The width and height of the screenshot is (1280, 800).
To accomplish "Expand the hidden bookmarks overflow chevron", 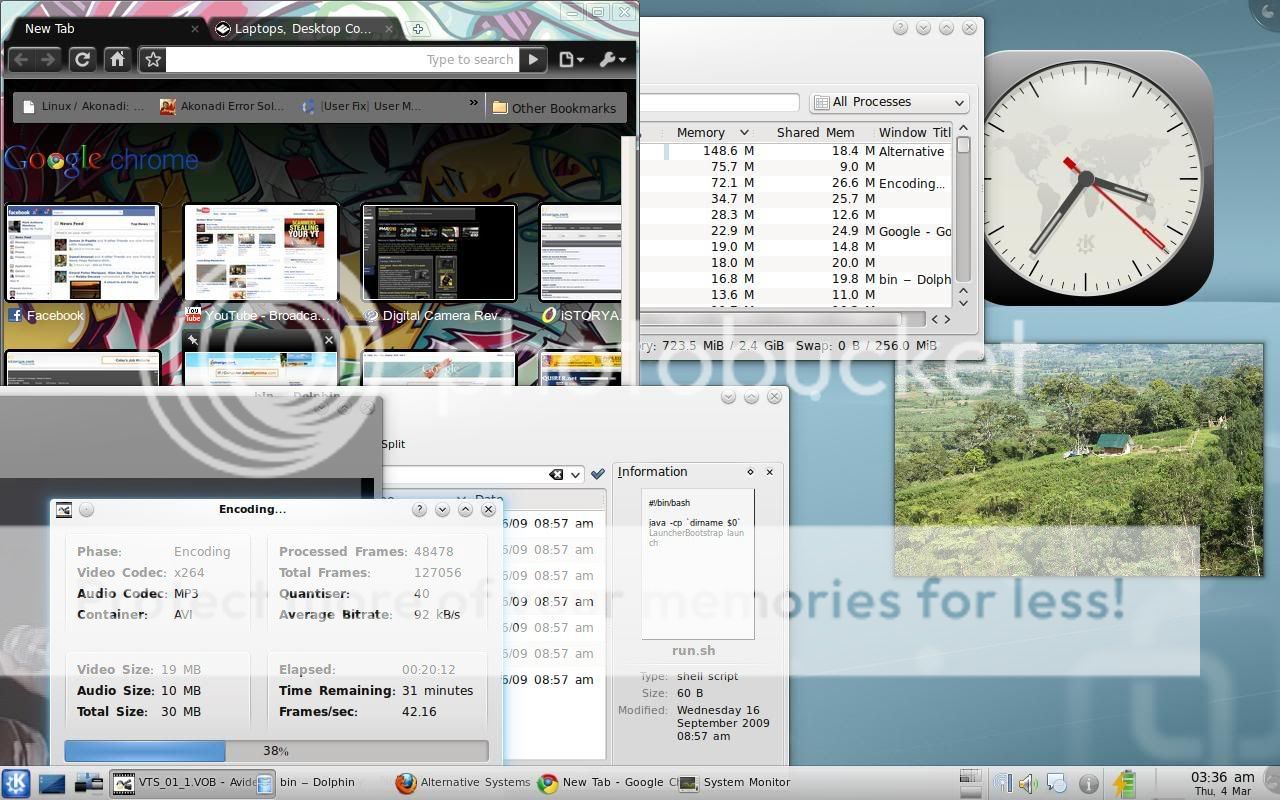I will coord(473,103).
